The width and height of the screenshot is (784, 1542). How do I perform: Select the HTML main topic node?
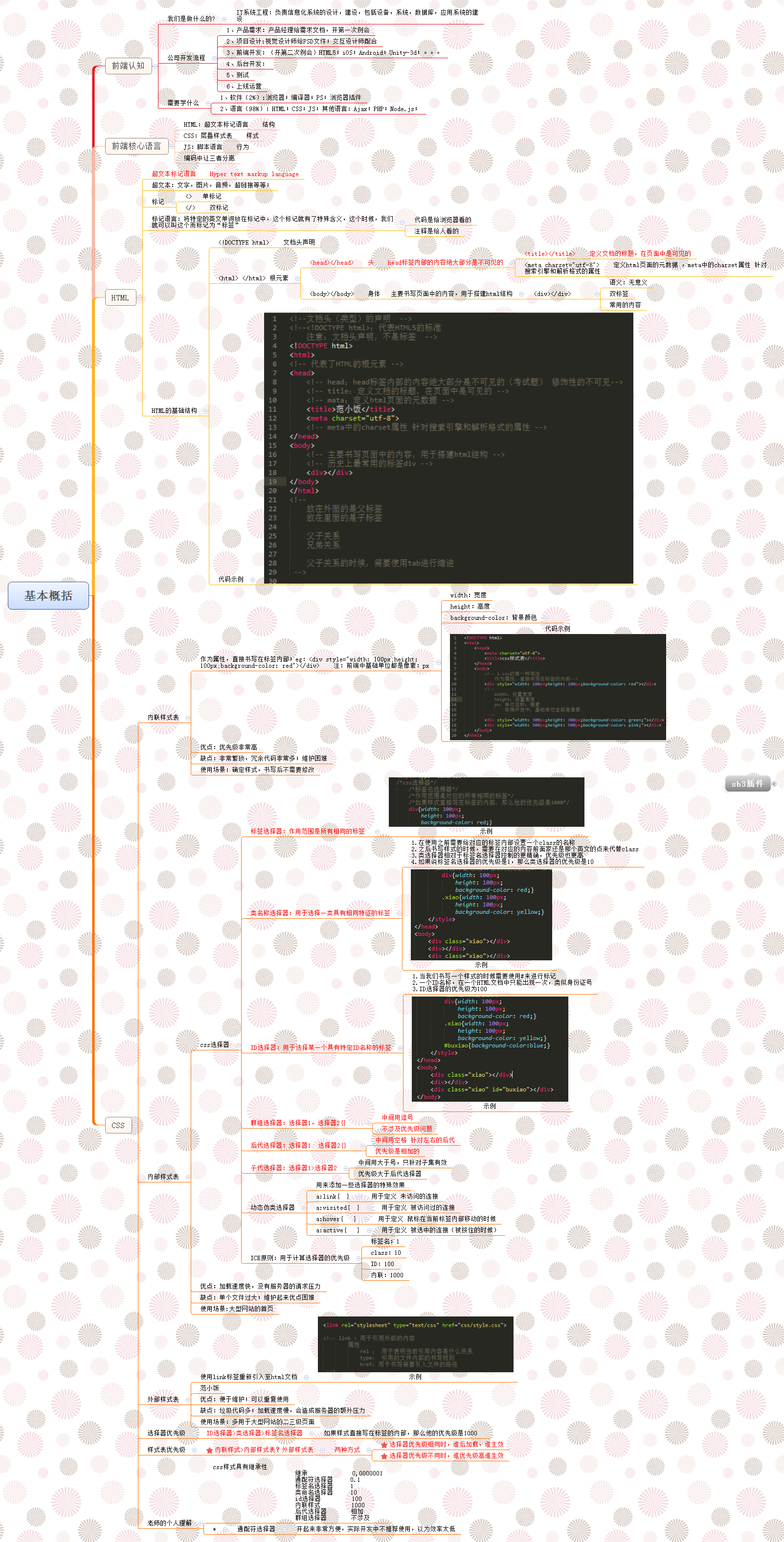click(x=120, y=297)
